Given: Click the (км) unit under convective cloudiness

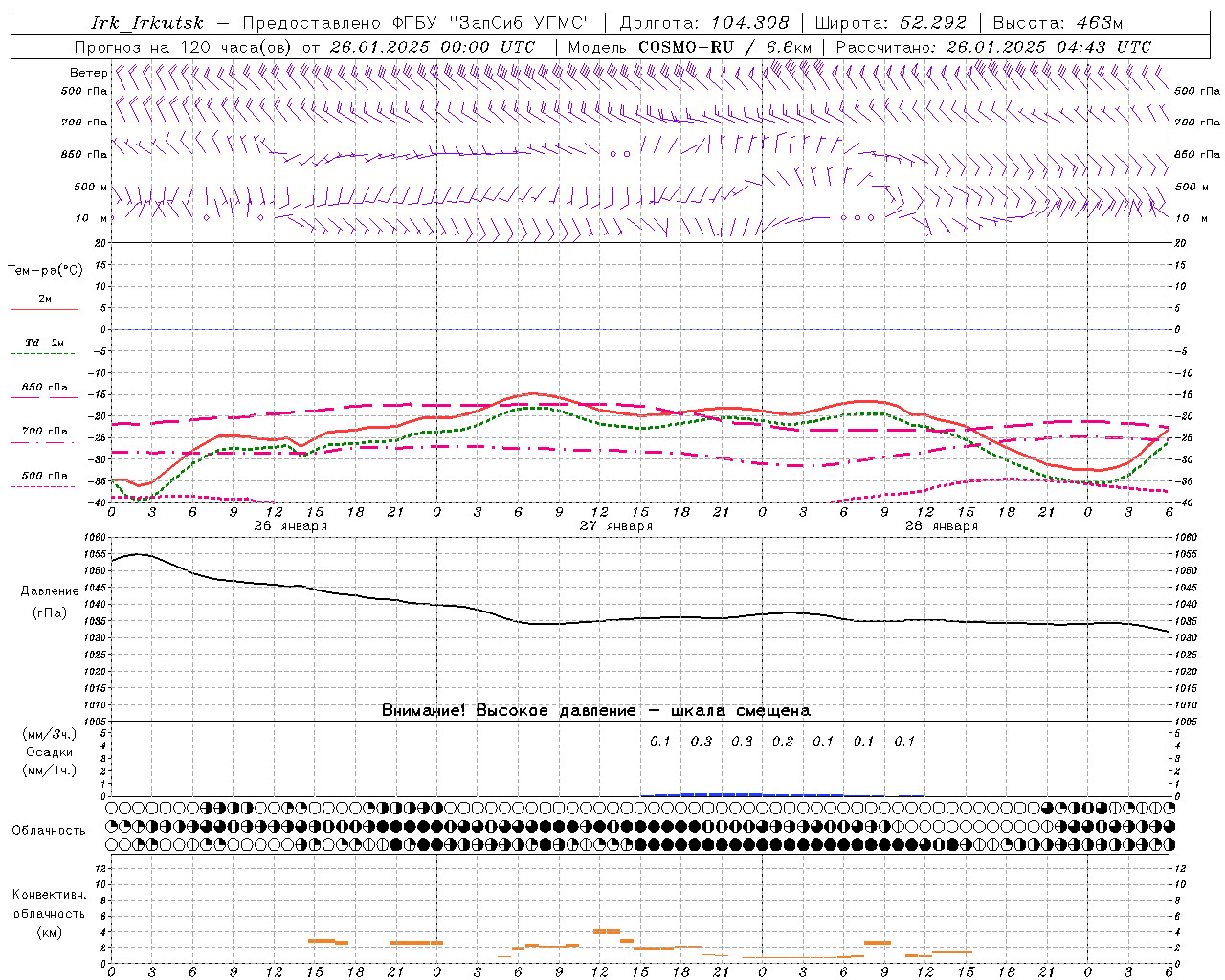Looking at the screenshot, I should tap(50, 932).
